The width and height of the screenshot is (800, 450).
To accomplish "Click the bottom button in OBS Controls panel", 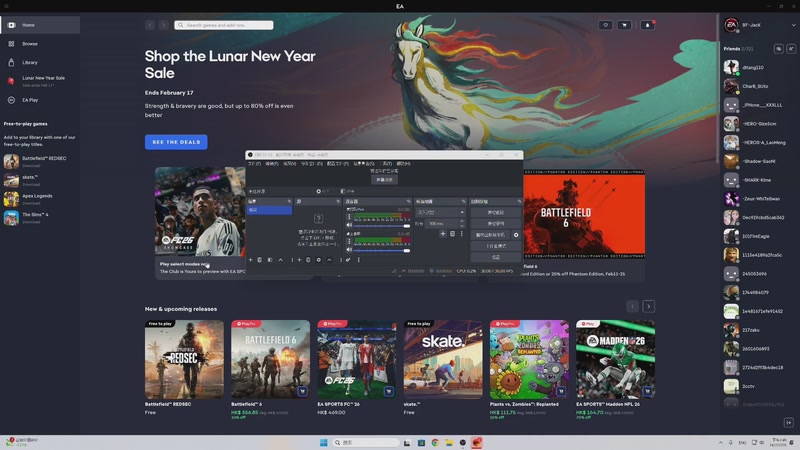I will tap(496, 257).
